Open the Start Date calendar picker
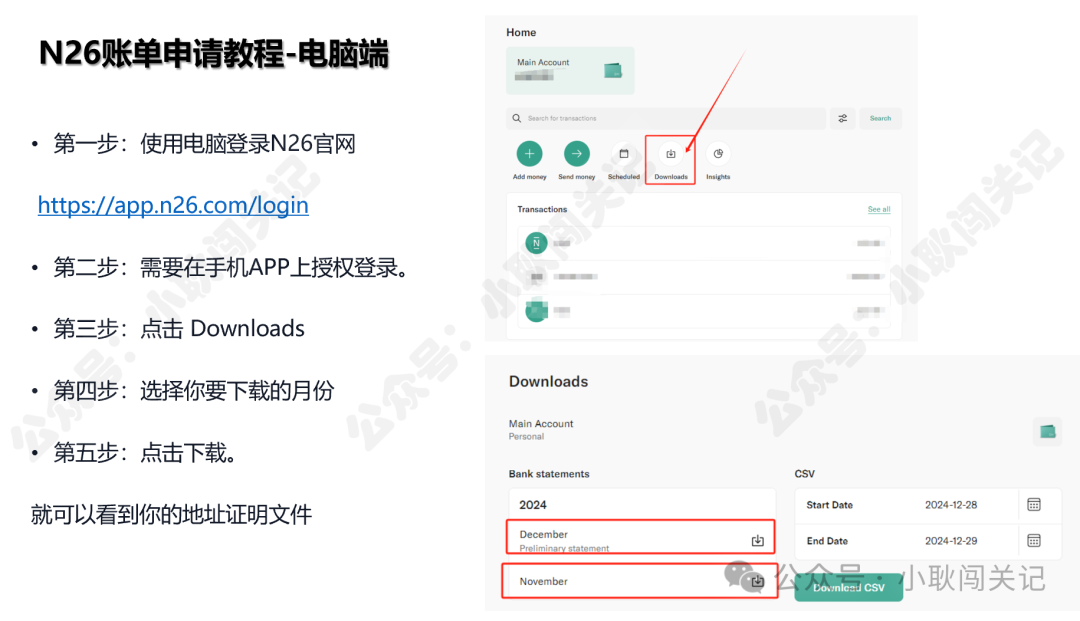1080x621 pixels. pos(1034,505)
